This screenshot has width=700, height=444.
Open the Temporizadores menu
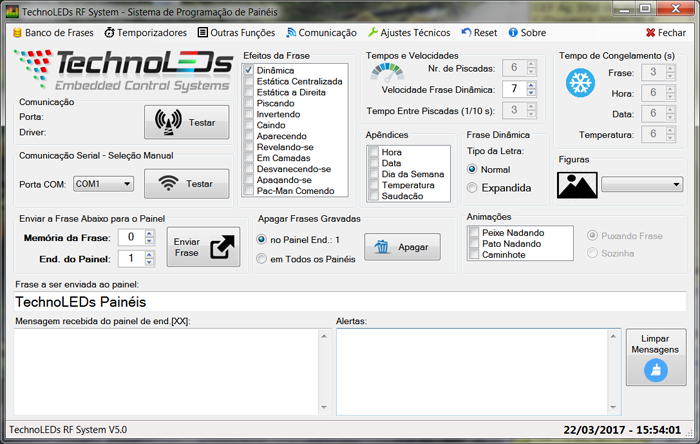[x=146, y=33]
